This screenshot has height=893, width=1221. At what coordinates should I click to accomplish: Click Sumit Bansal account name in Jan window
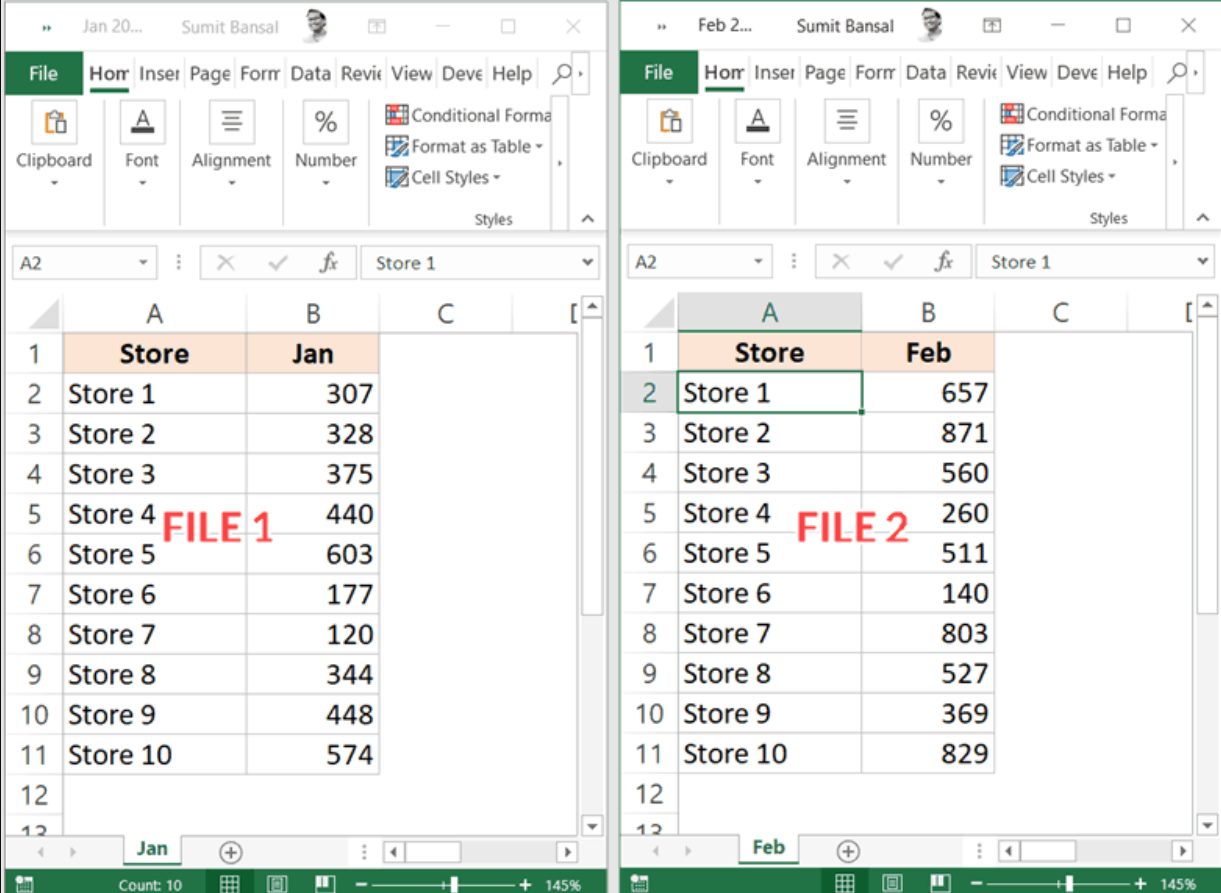pyautogui.click(x=229, y=27)
